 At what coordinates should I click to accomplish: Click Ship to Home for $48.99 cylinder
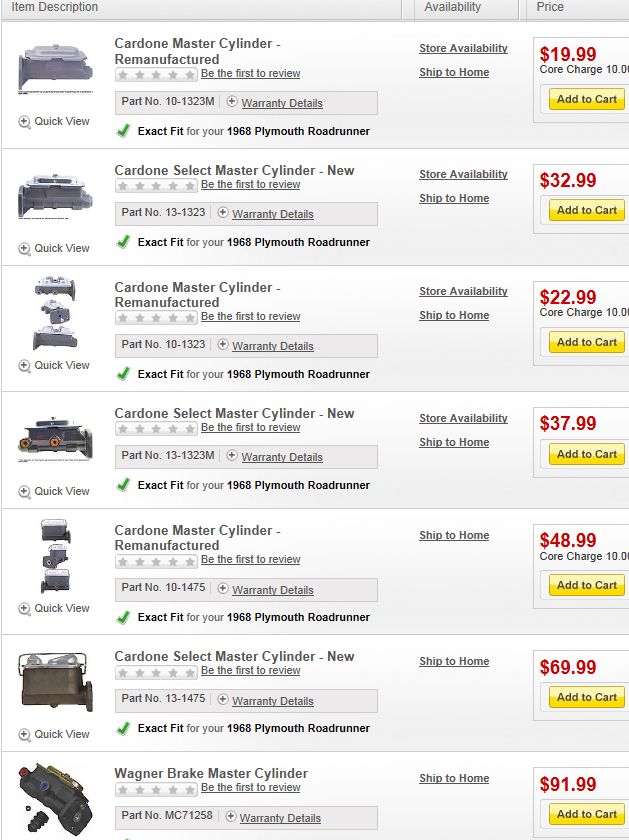tap(454, 535)
